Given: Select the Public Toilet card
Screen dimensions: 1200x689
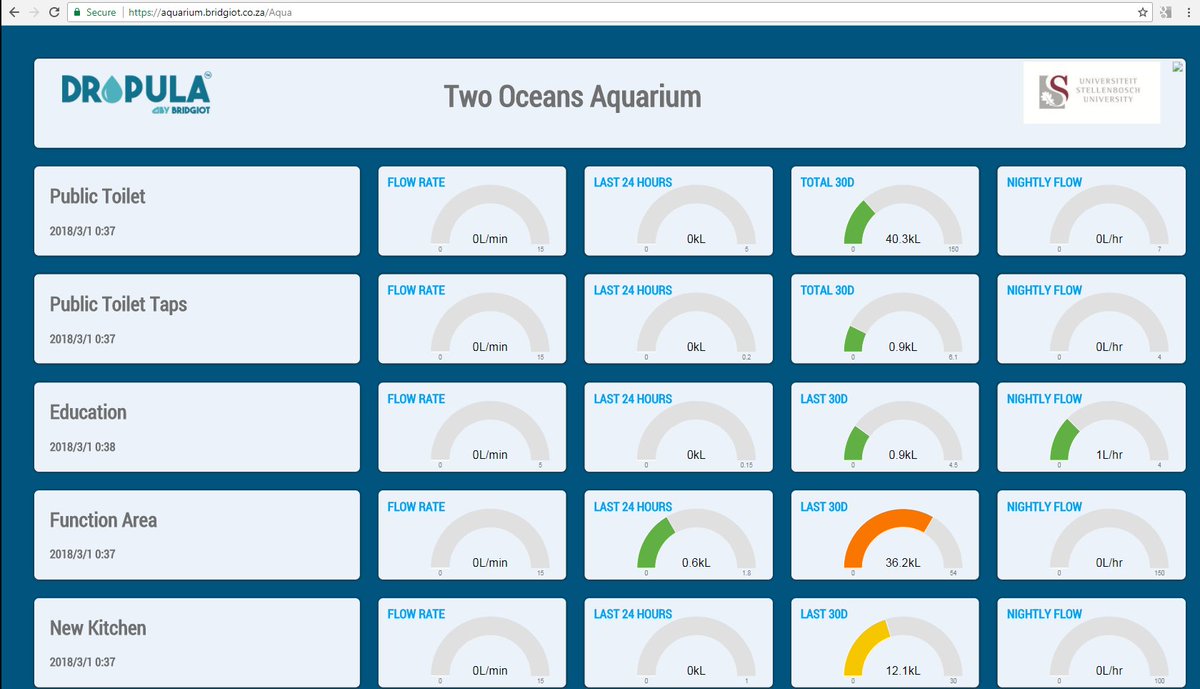Looking at the screenshot, I should (x=196, y=211).
